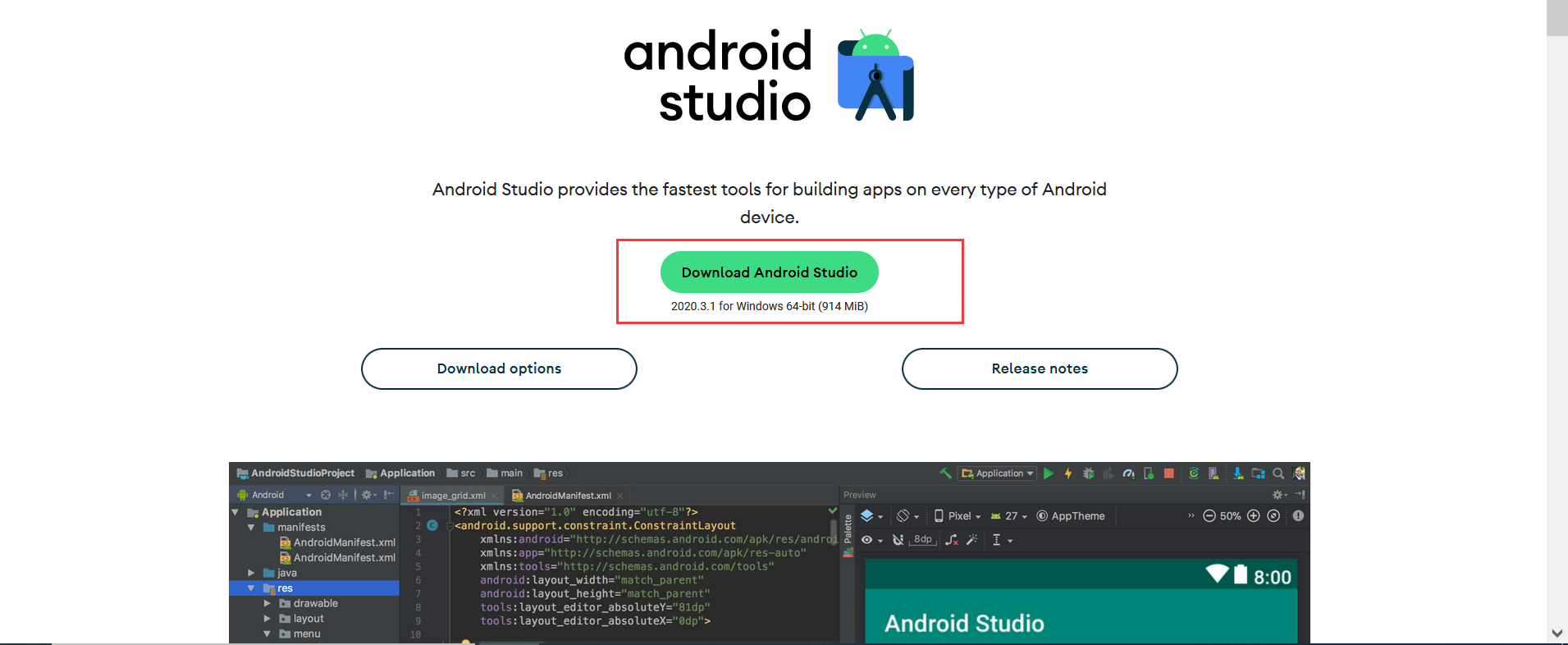
Task: Click the blue C gutter icon on line 2
Action: [x=432, y=525]
